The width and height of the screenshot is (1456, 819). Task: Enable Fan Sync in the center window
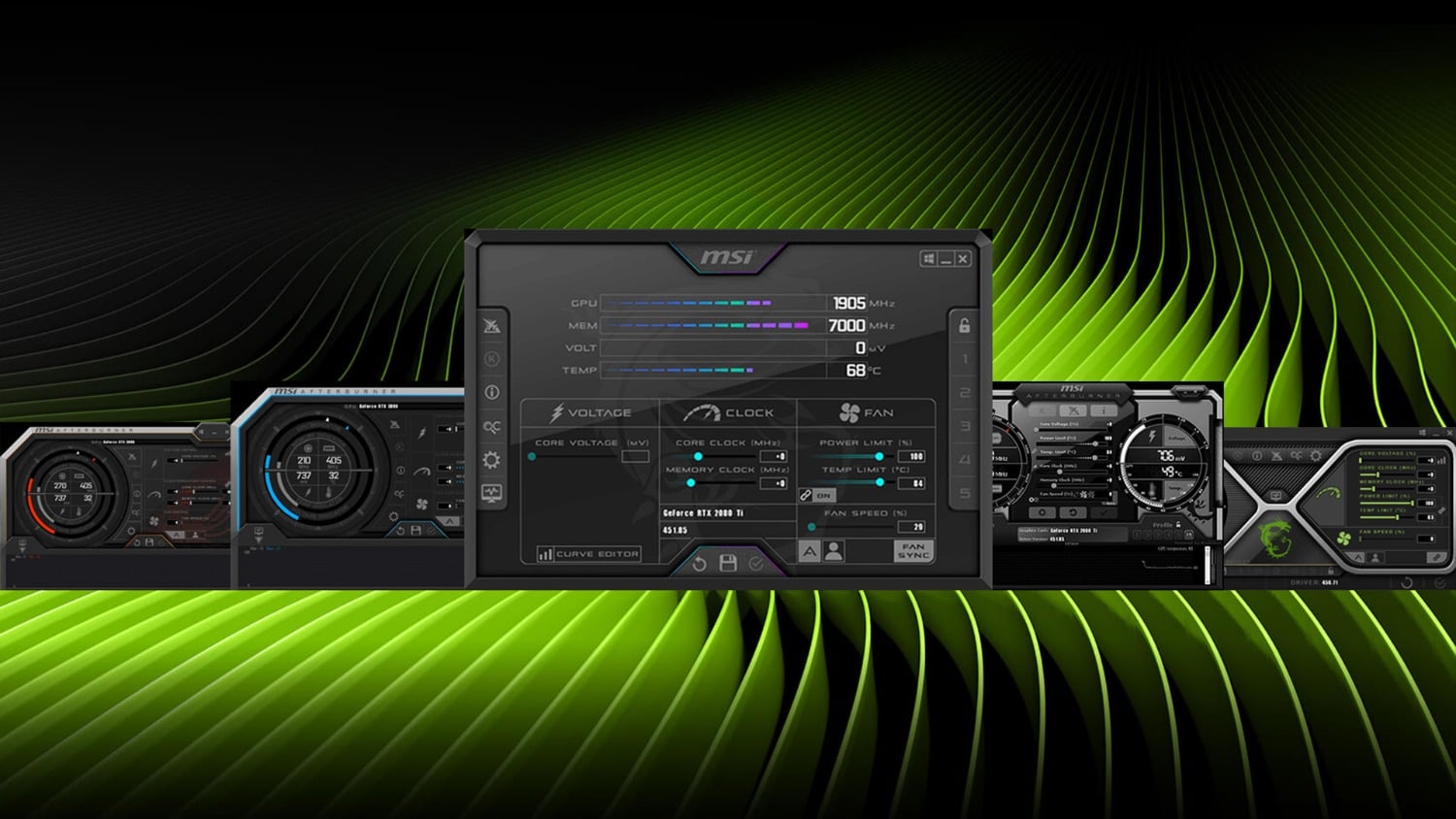(913, 551)
